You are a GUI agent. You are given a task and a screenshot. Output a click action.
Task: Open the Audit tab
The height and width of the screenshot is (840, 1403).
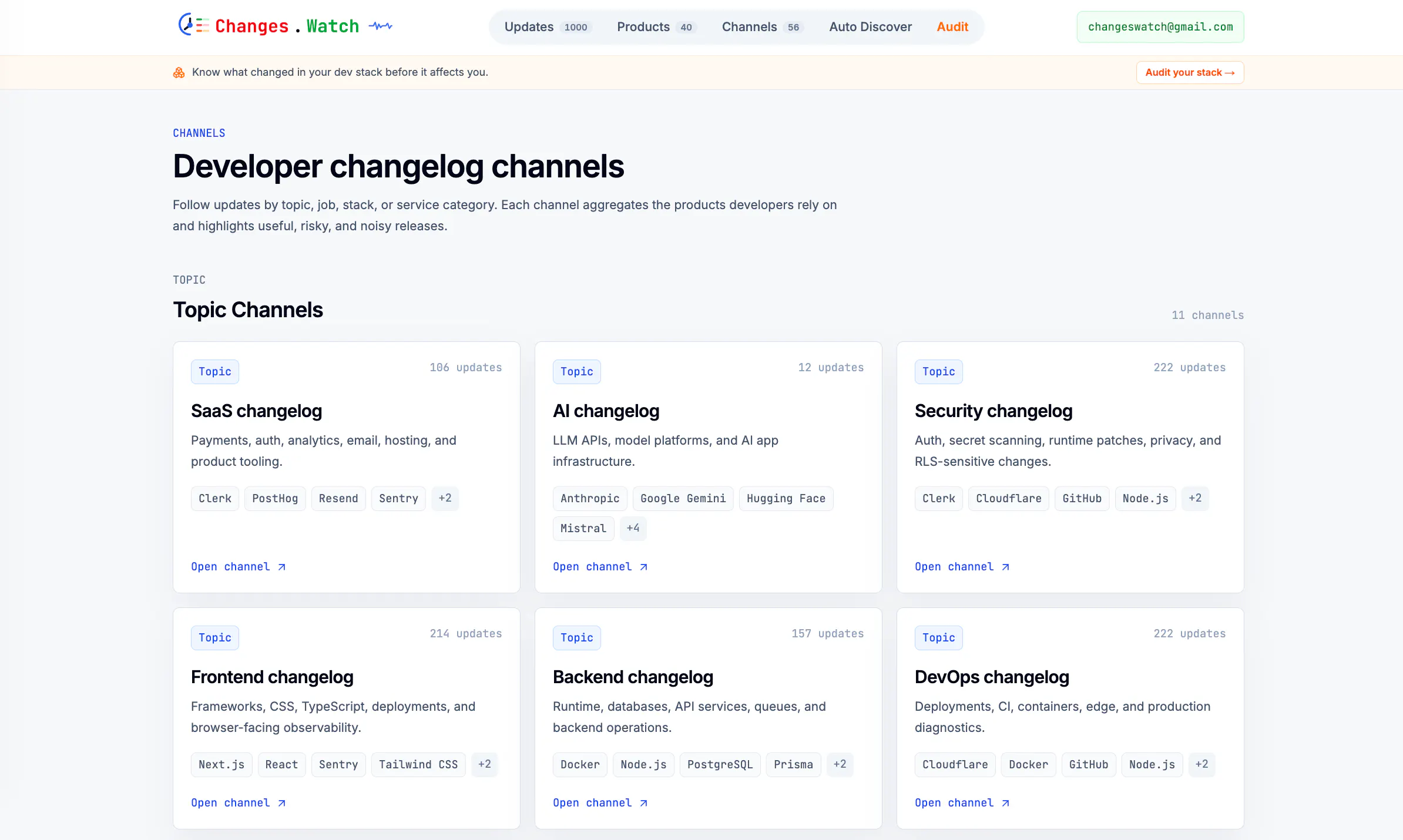952,27
